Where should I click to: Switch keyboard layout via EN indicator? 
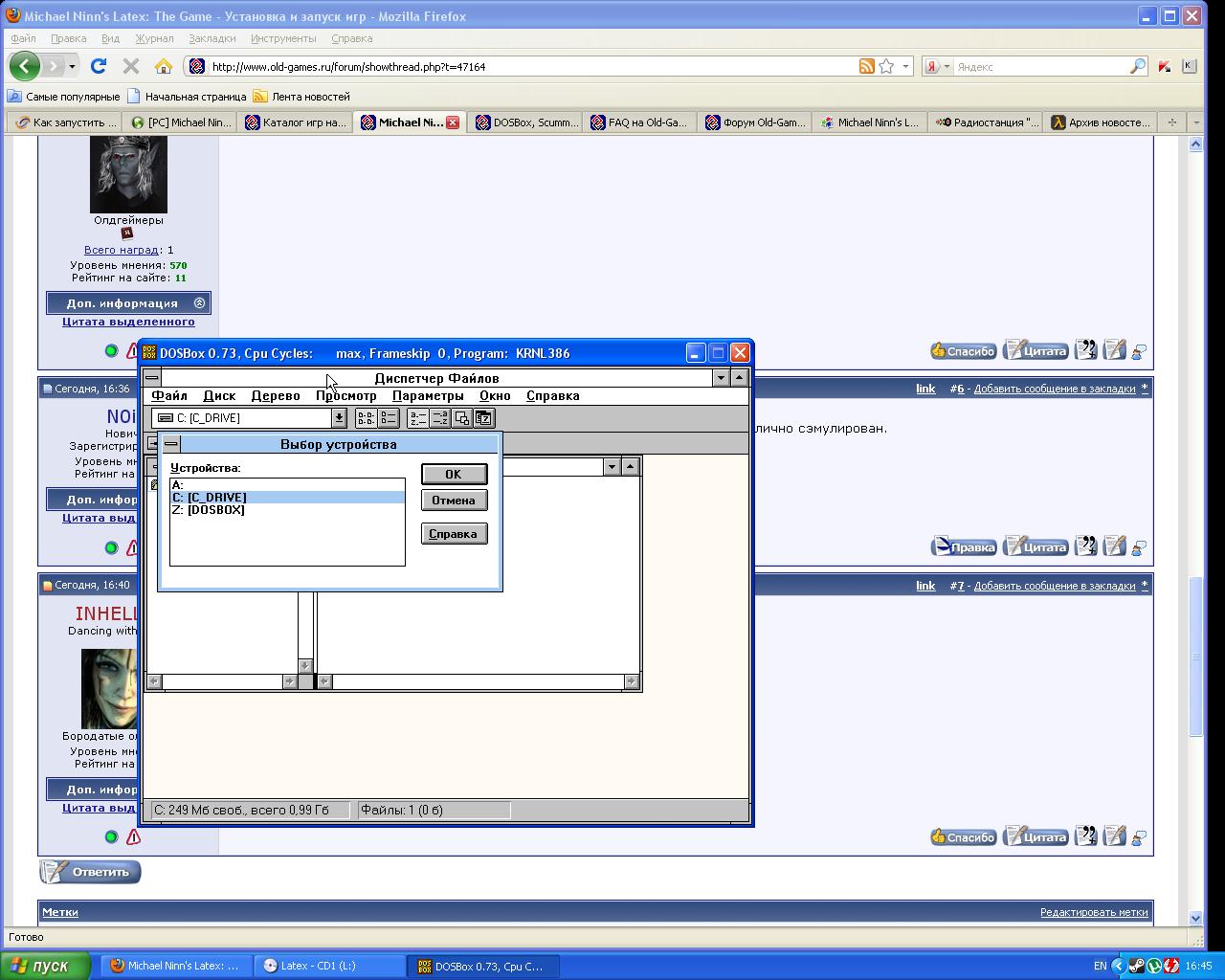(1101, 966)
